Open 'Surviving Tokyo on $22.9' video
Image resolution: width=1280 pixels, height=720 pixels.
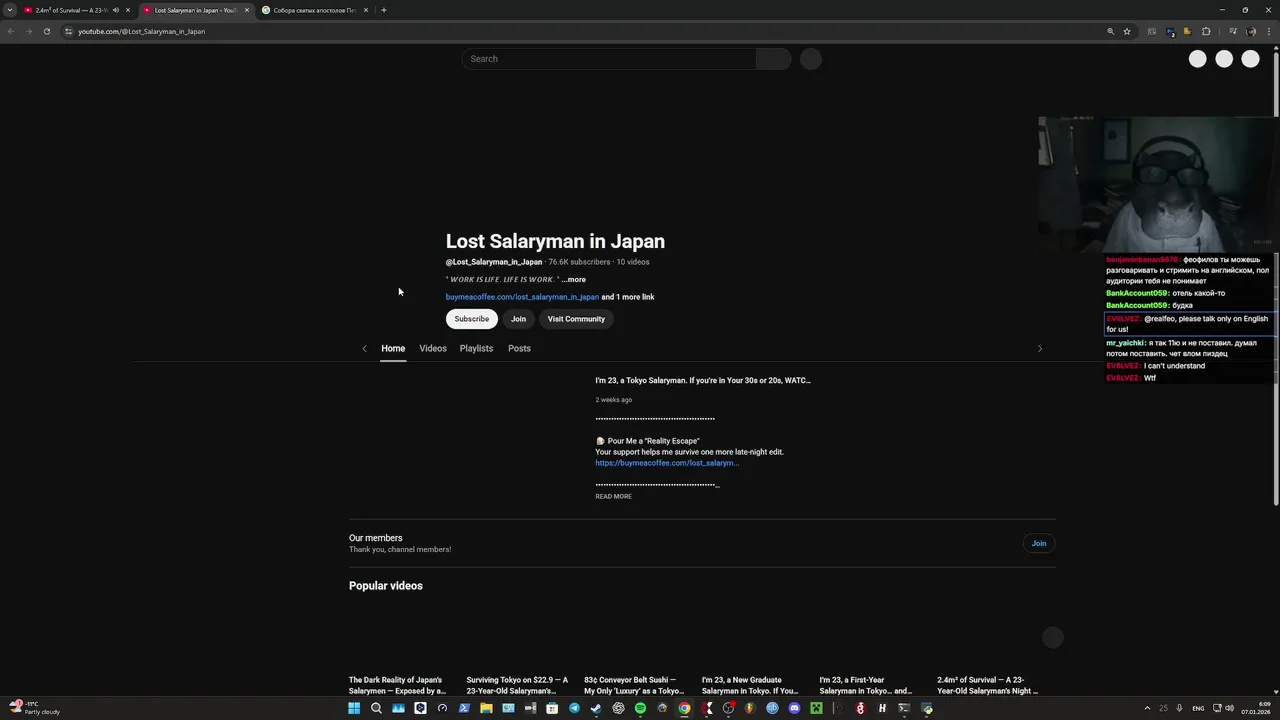[x=517, y=685]
